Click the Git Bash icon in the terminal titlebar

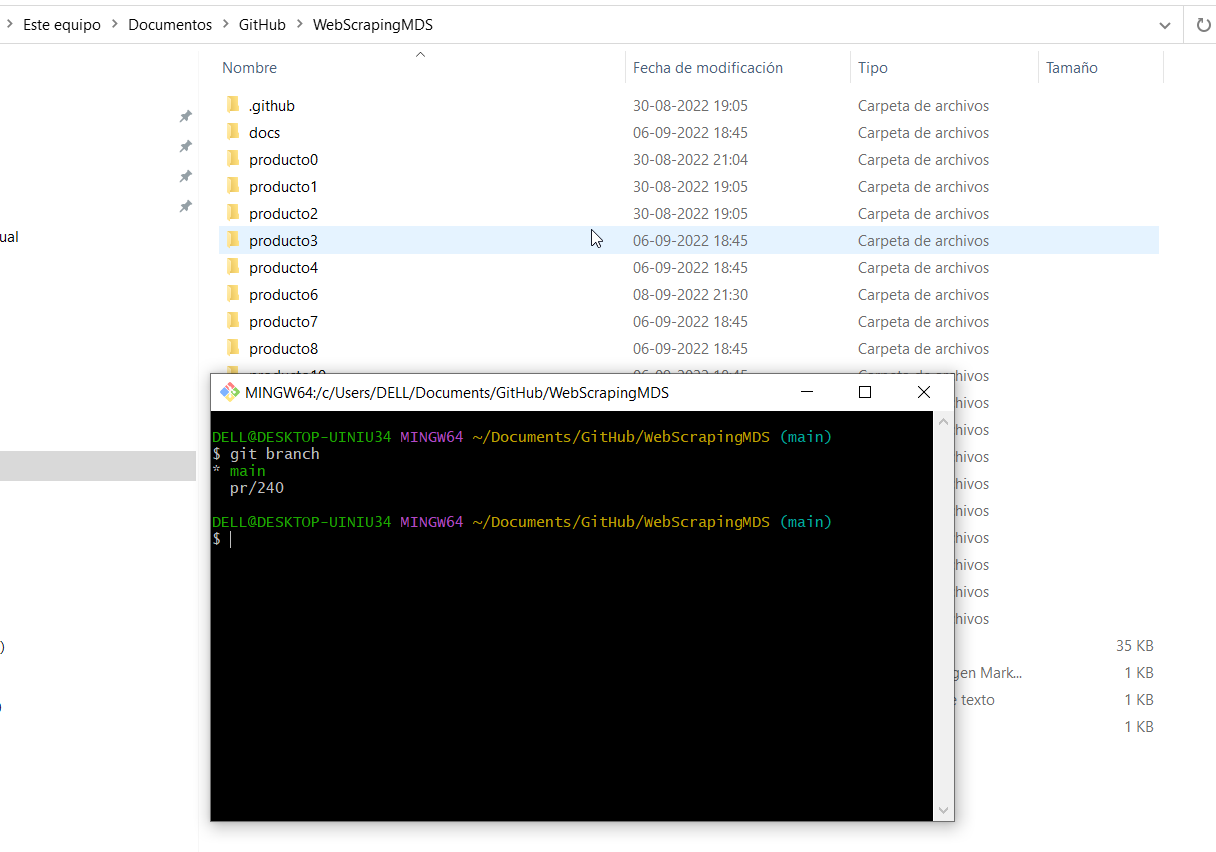point(228,391)
